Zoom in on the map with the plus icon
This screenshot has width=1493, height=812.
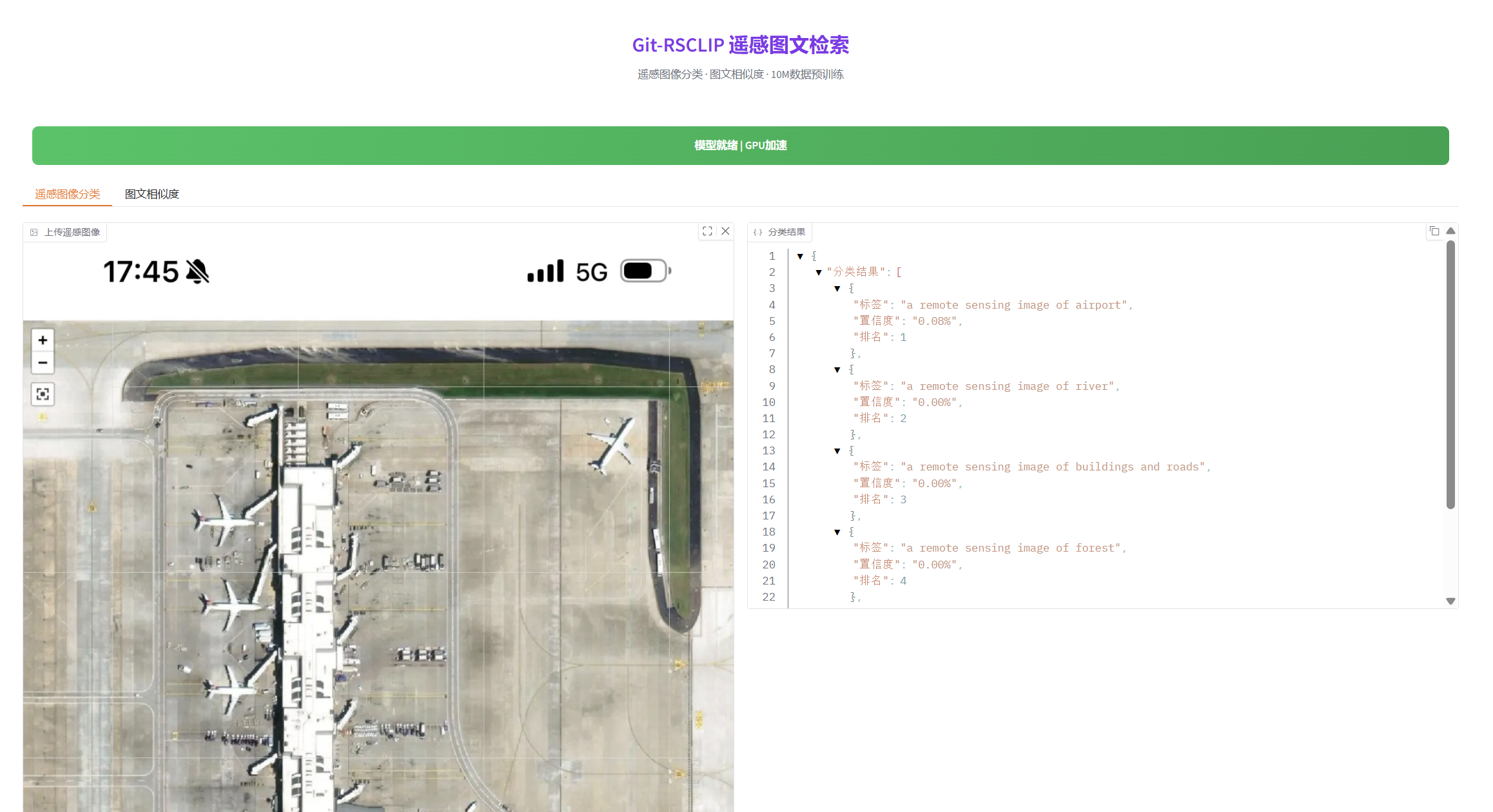pos(43,340)
